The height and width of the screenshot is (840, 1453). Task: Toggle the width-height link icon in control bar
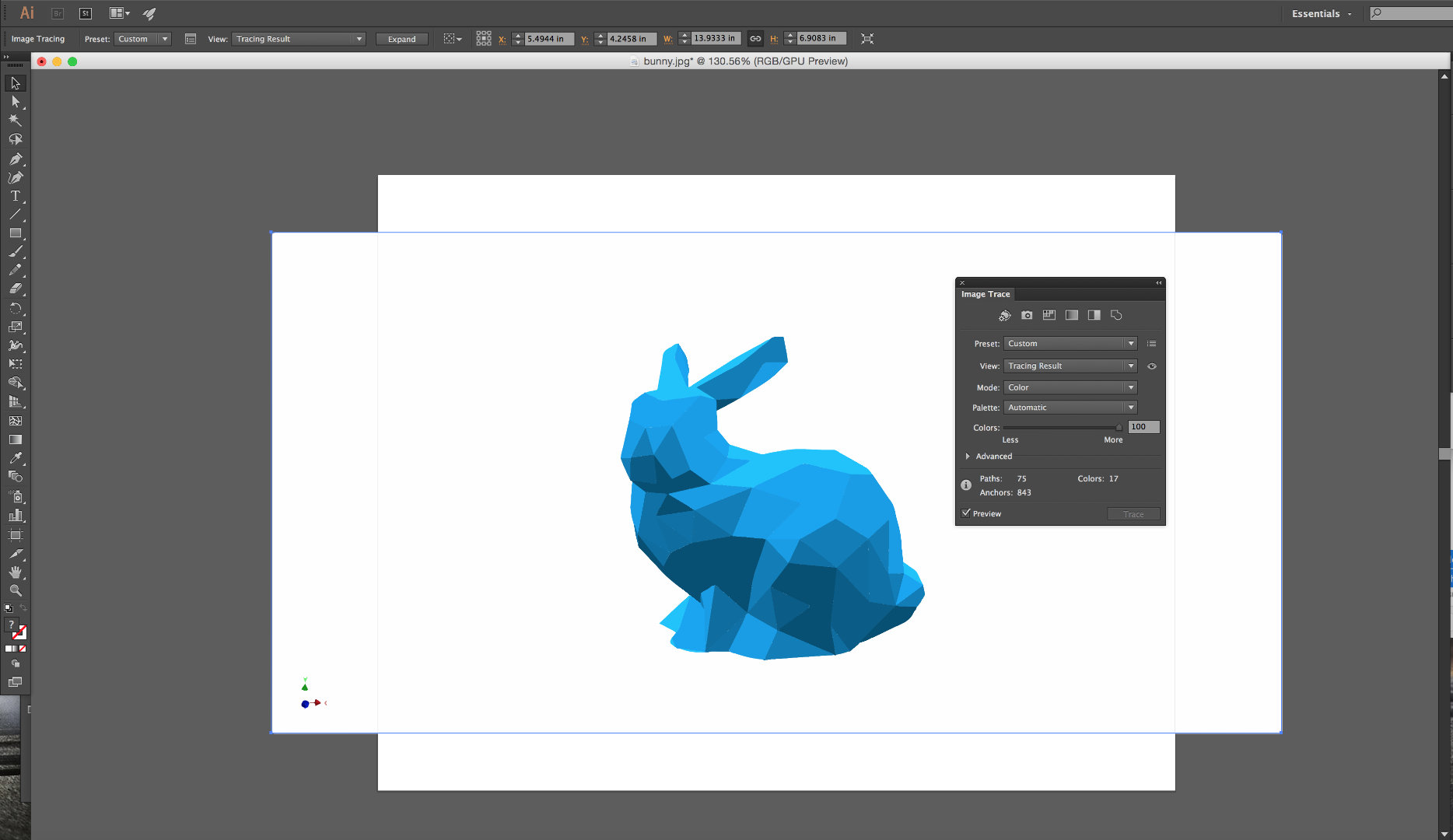click(x=755, y=38)
